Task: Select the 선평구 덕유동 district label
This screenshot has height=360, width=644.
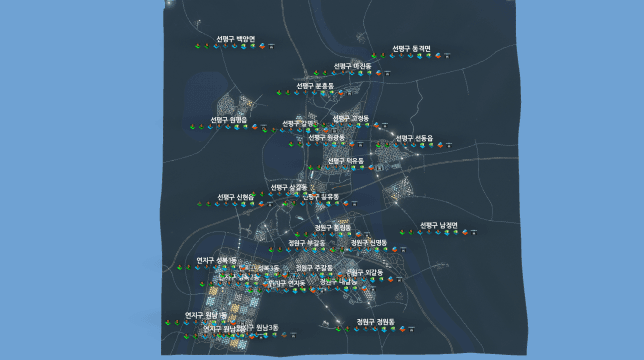Action: coord(345,161)
